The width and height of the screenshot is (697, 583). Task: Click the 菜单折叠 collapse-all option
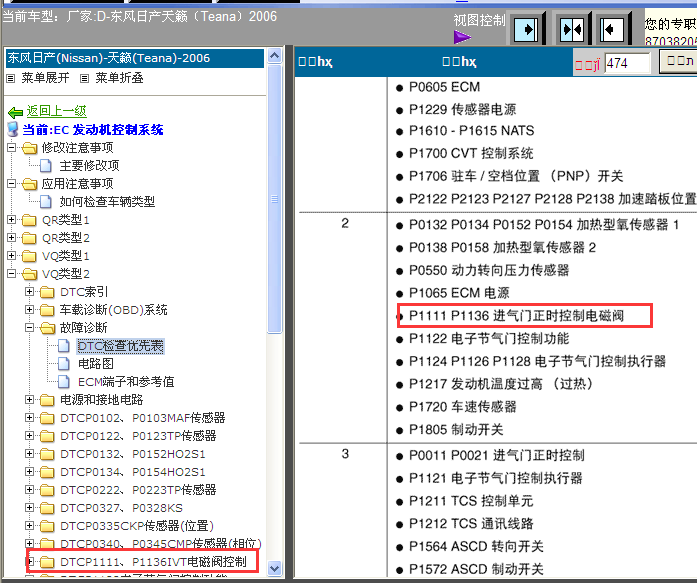[x=119, y=78]
